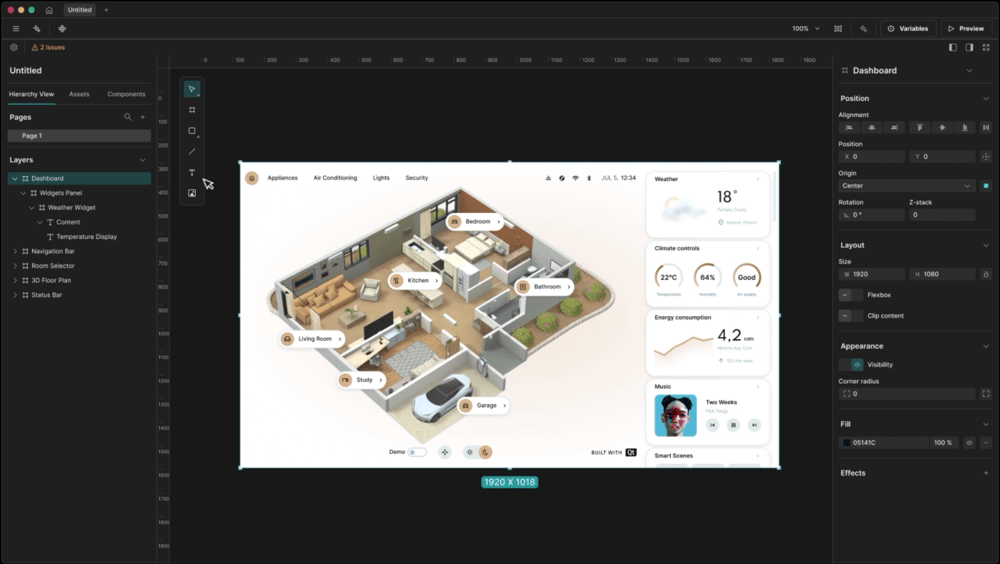1000x564 pixels.
Task: Align horizontal centers in Alignment row
Action: pyautogui.click(x=872, y=128)
